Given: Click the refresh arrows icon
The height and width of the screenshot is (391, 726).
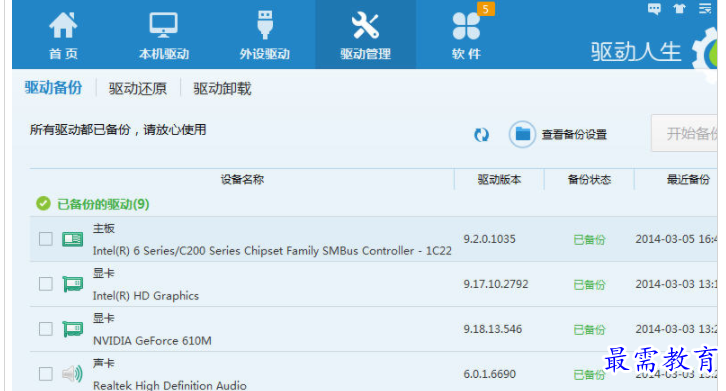Looking at the screenshot, I should [482, 135].
